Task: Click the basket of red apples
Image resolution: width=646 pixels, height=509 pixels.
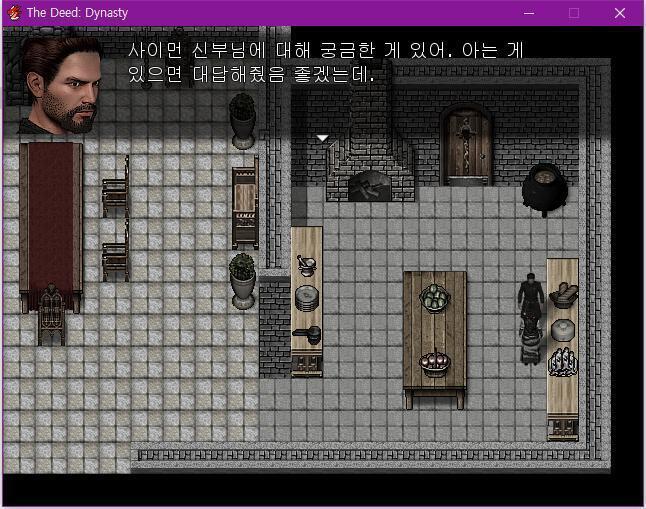Action: 435,363
